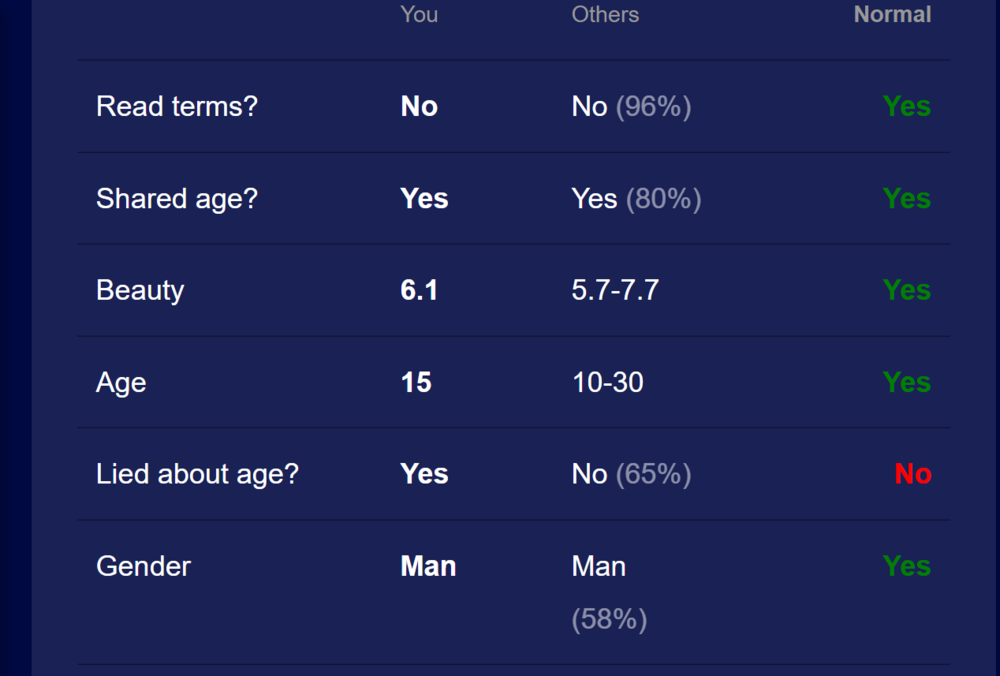The width and height of the screenshot is (1000, 676).
Task: Click the 'Yes (80%)' others value
Action: 636,199
